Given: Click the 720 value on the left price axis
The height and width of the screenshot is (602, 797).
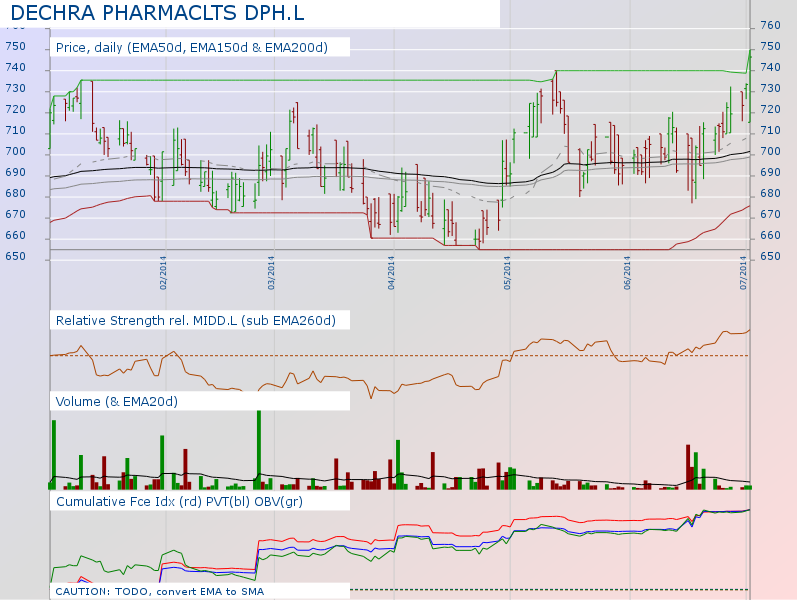Looking at the screenshot, I should (15, 109).
